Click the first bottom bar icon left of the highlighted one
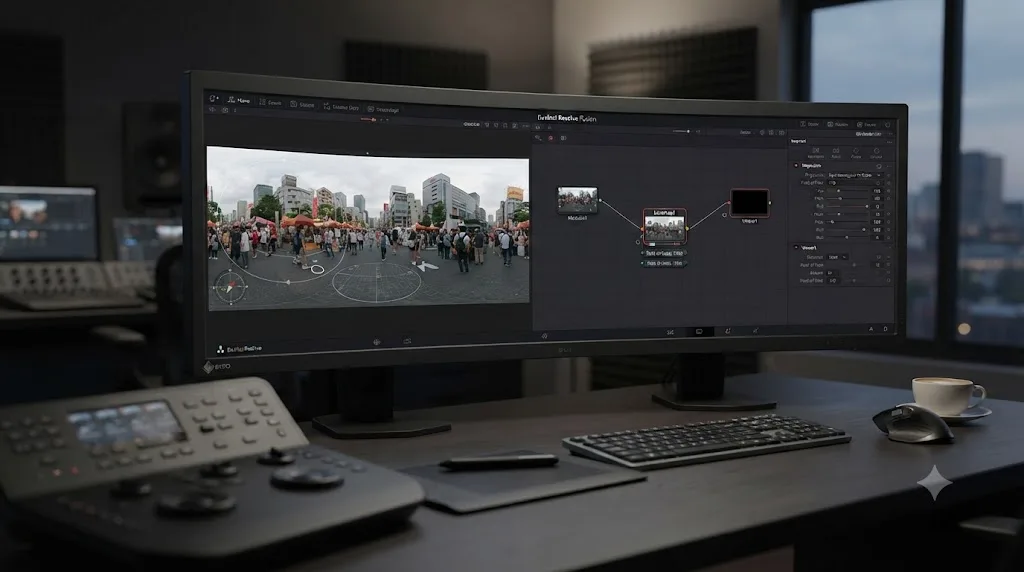The image size is (1024, 572). point(670,332)
